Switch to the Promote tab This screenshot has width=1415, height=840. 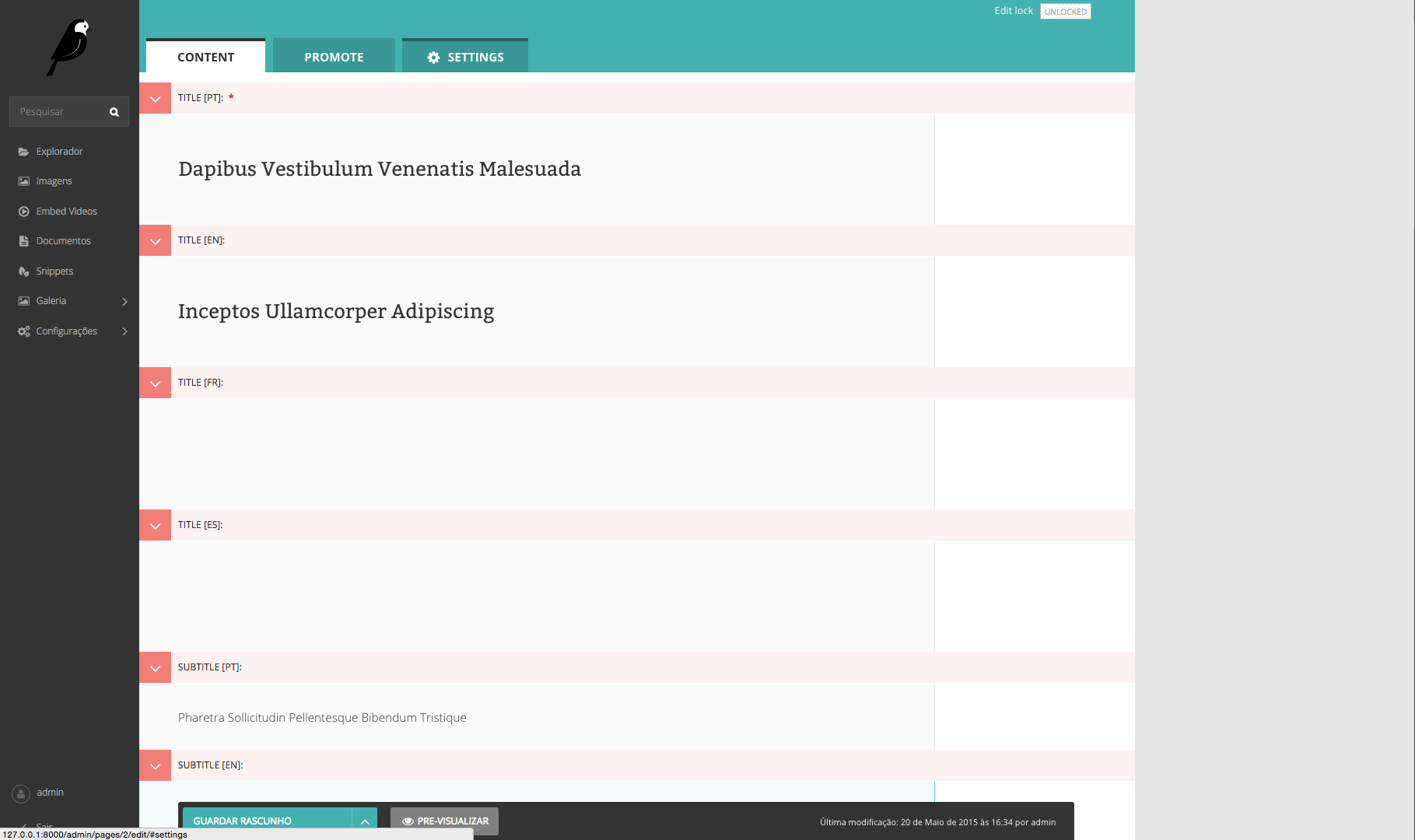pyautogui.click(x=334, y=57)
